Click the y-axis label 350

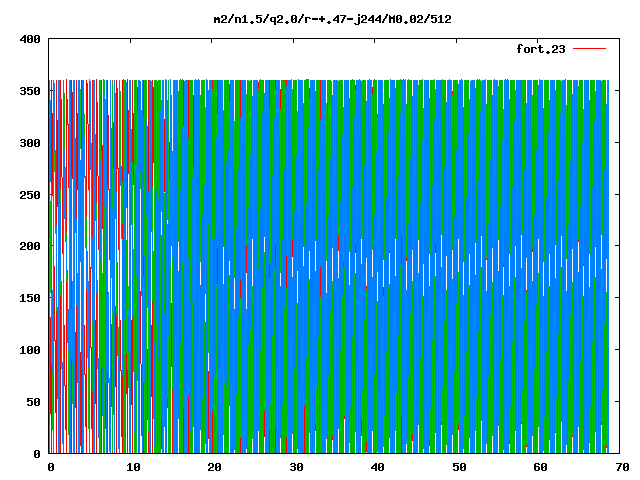click(30, 91)
